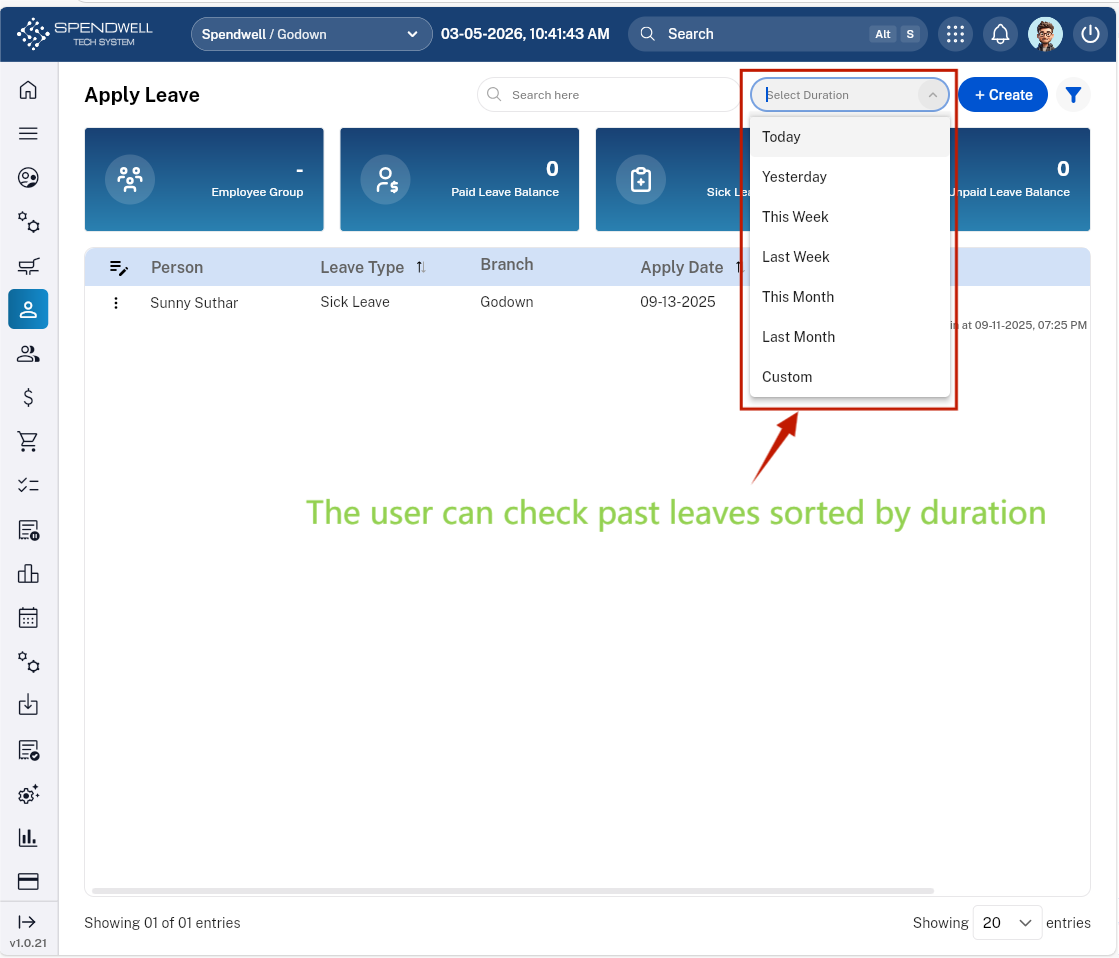Select the highlighted person icon in sidebar
The image size is (1119, 958).
point(28,309)
